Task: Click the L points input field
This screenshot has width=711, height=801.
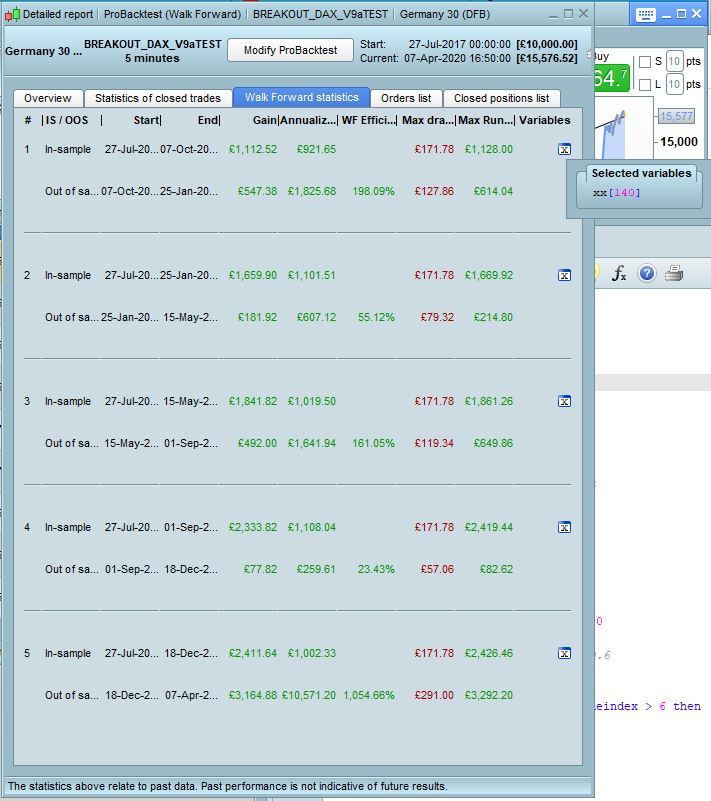Action: point(674,84)
